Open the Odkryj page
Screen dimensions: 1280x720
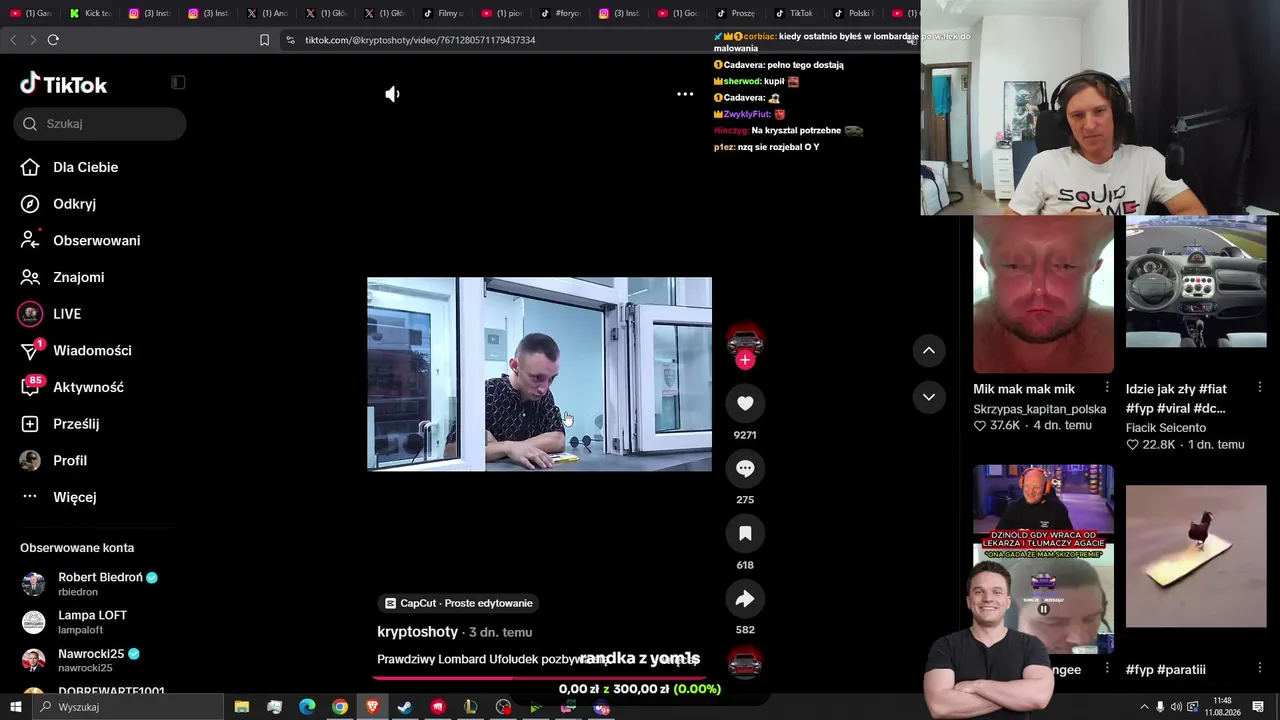[60, 204]
